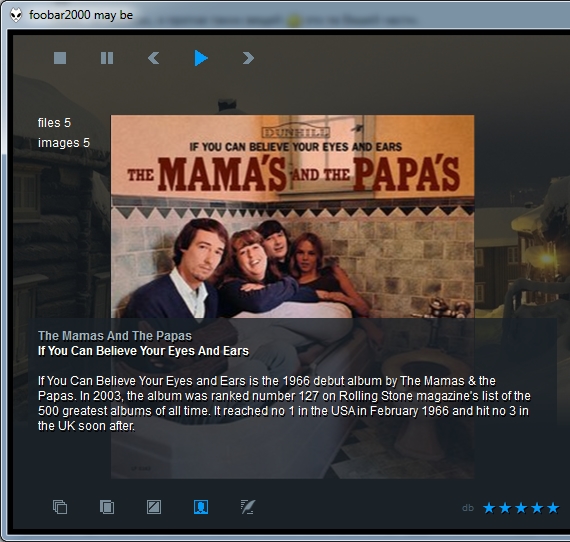Click the foobar2000 alien icon in the title bar

click(x=16, y=15)
